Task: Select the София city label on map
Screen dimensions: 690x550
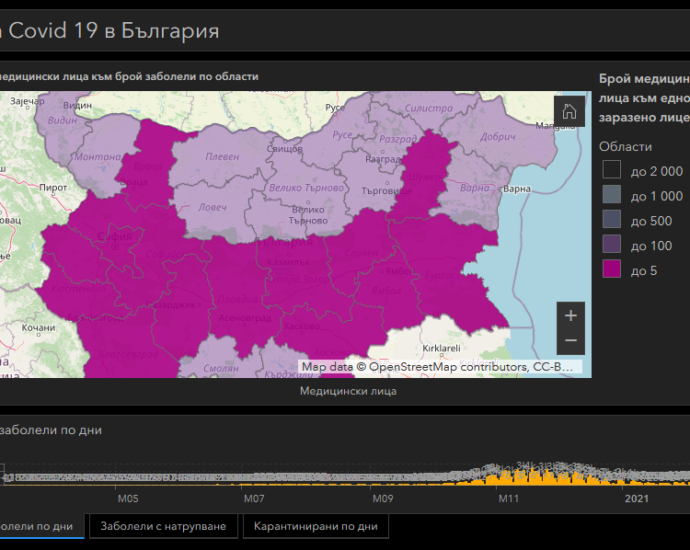Action: click(x=114, y=237)
